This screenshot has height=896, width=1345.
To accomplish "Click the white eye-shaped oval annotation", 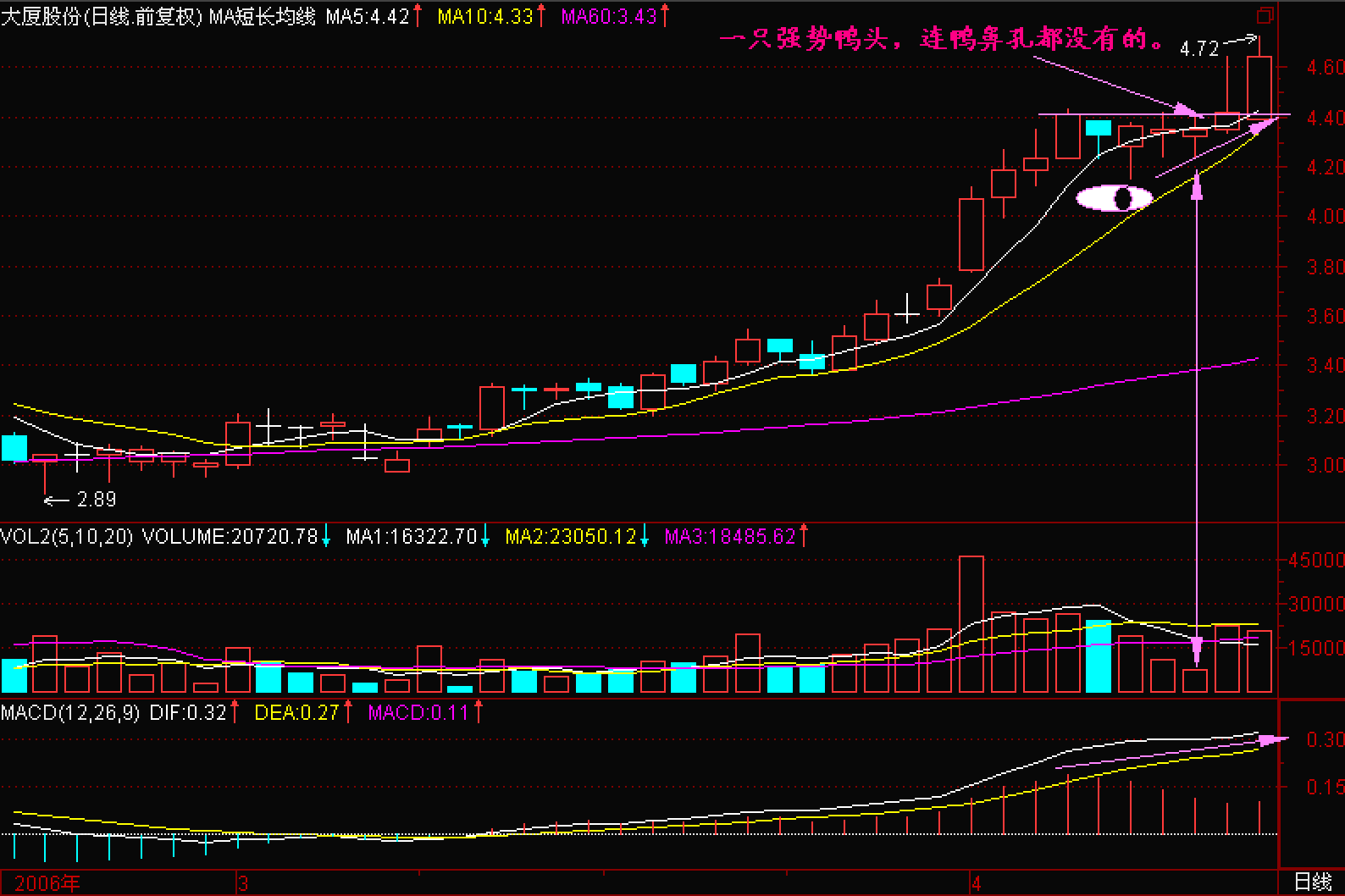I will click(x=1114, y=199).
